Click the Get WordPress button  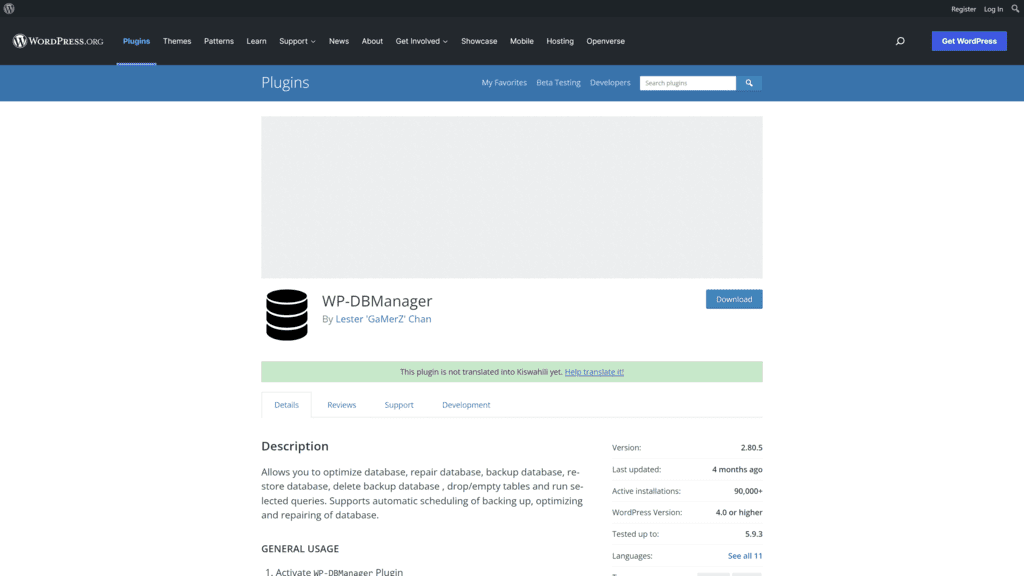[969, 41]
